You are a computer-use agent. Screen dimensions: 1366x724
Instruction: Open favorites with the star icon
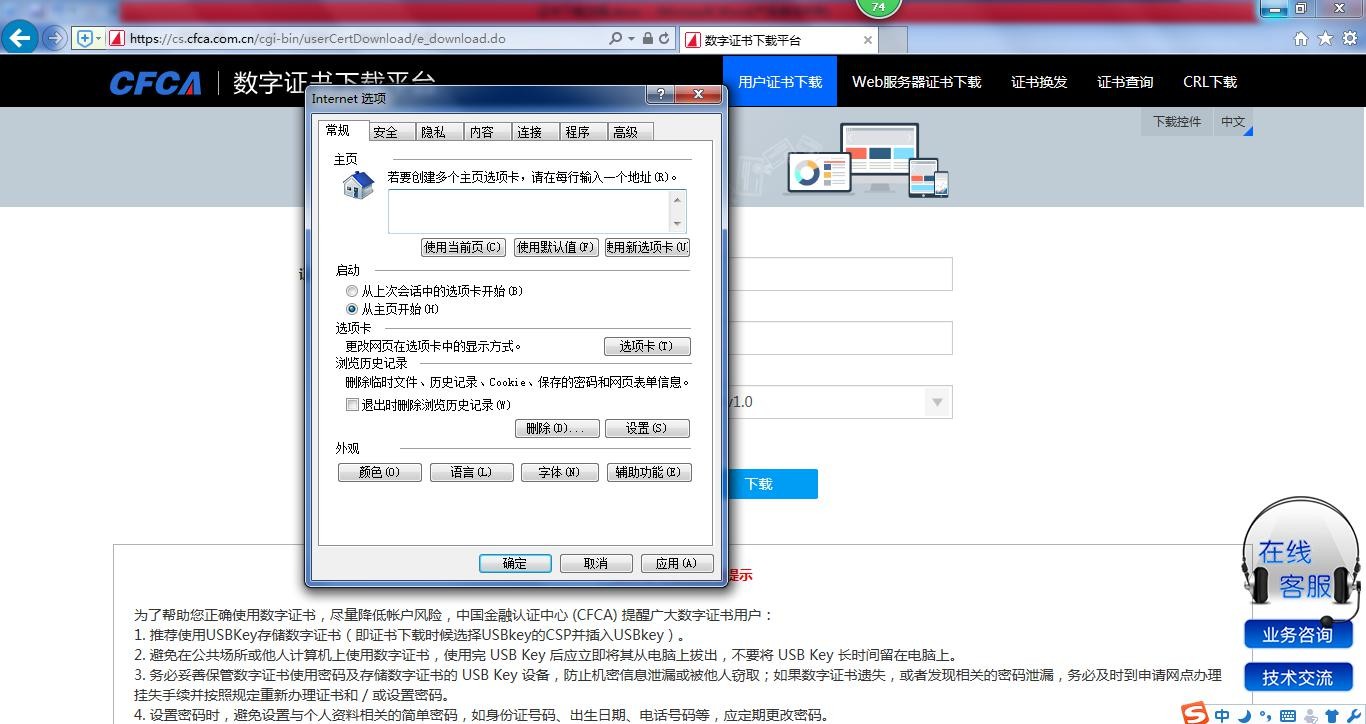click(x=1325, y=39)
